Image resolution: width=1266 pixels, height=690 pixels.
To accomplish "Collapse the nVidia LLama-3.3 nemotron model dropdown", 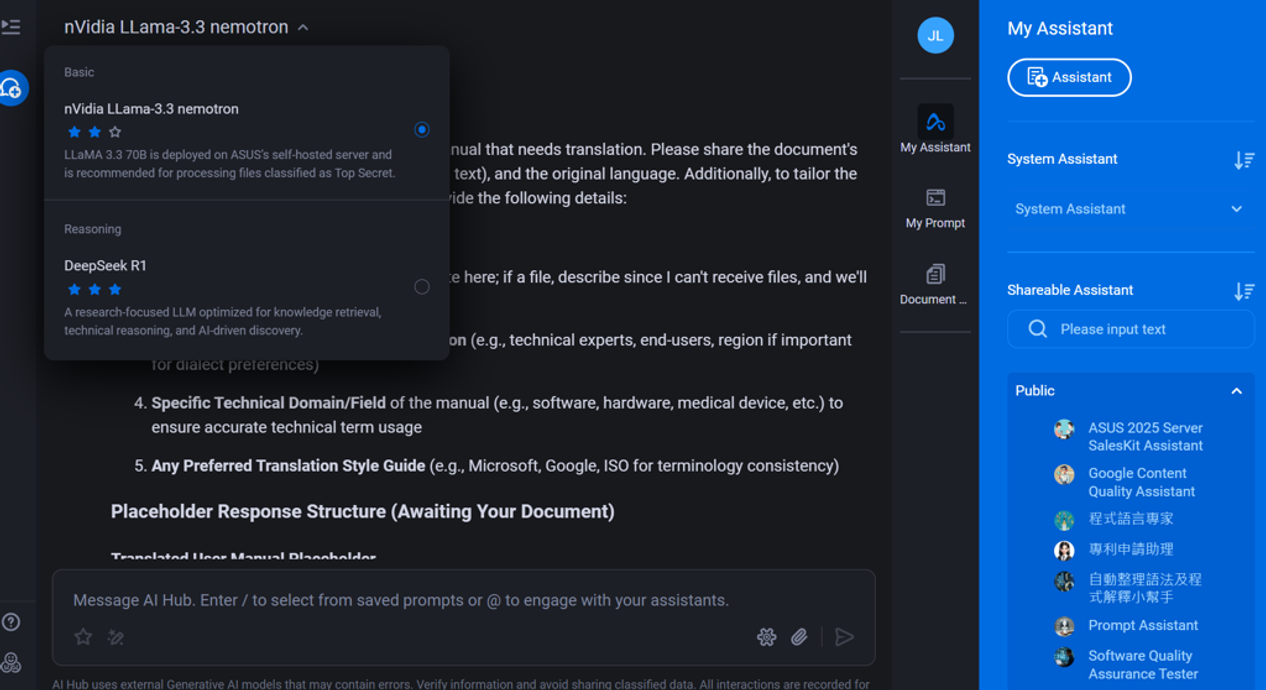I will point(303,28).
